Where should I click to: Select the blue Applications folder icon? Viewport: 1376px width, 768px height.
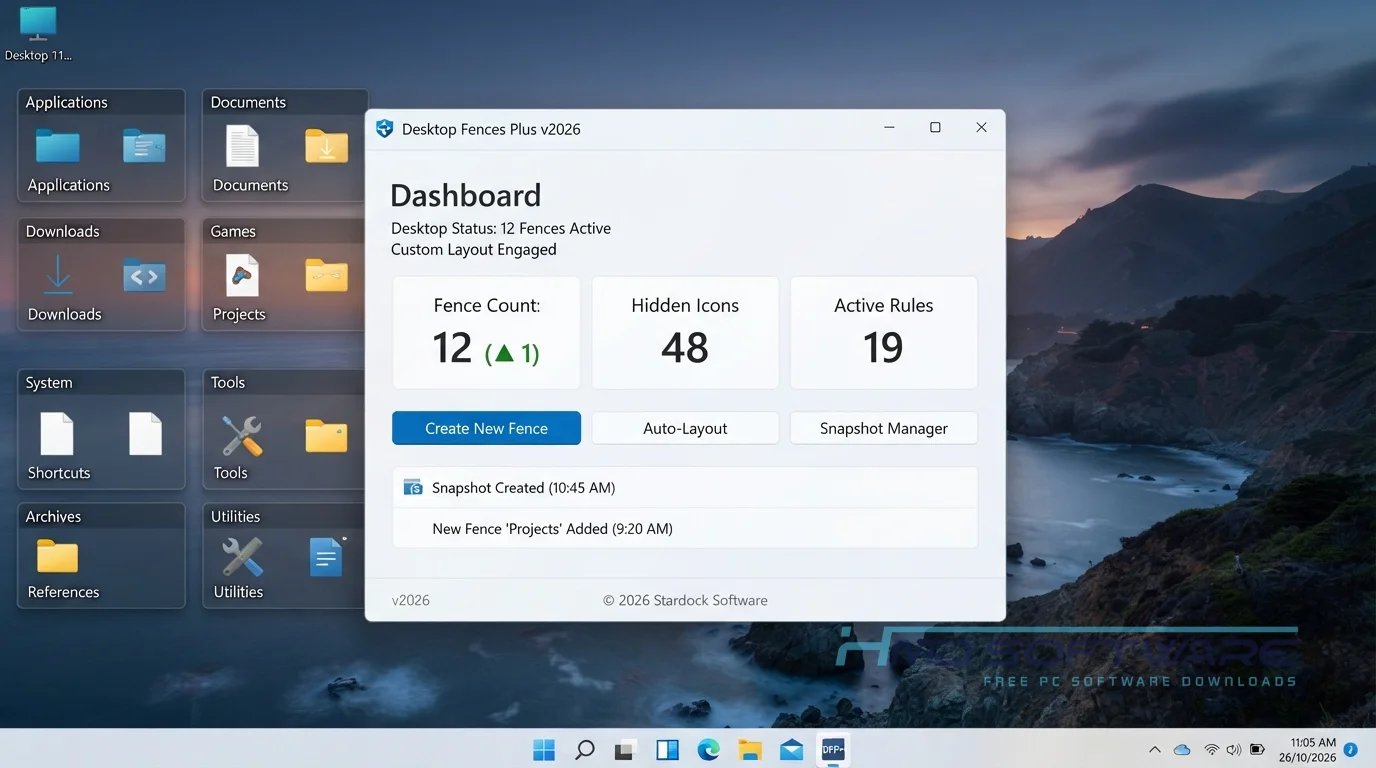click(x=57, y=146)
